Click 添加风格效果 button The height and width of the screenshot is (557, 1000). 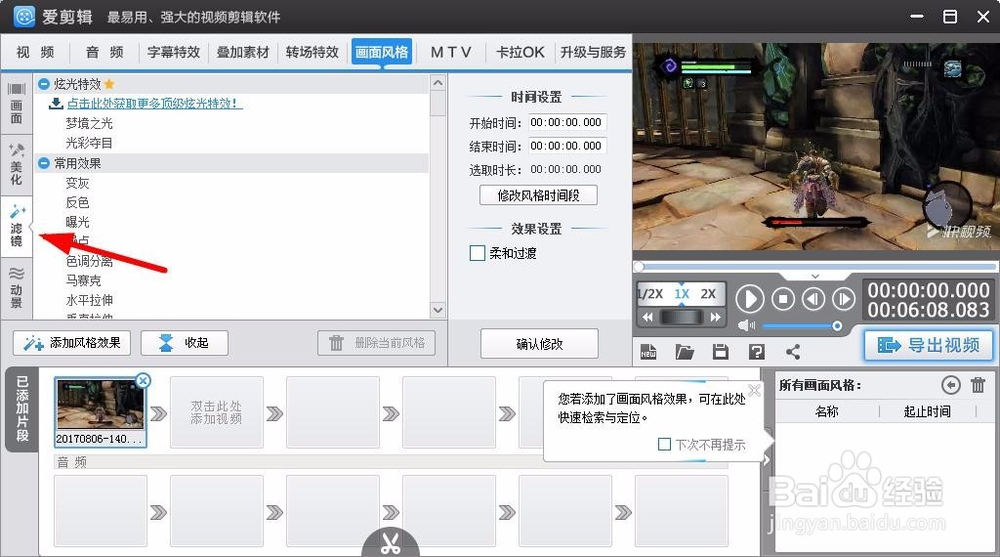tap(71, 343)
